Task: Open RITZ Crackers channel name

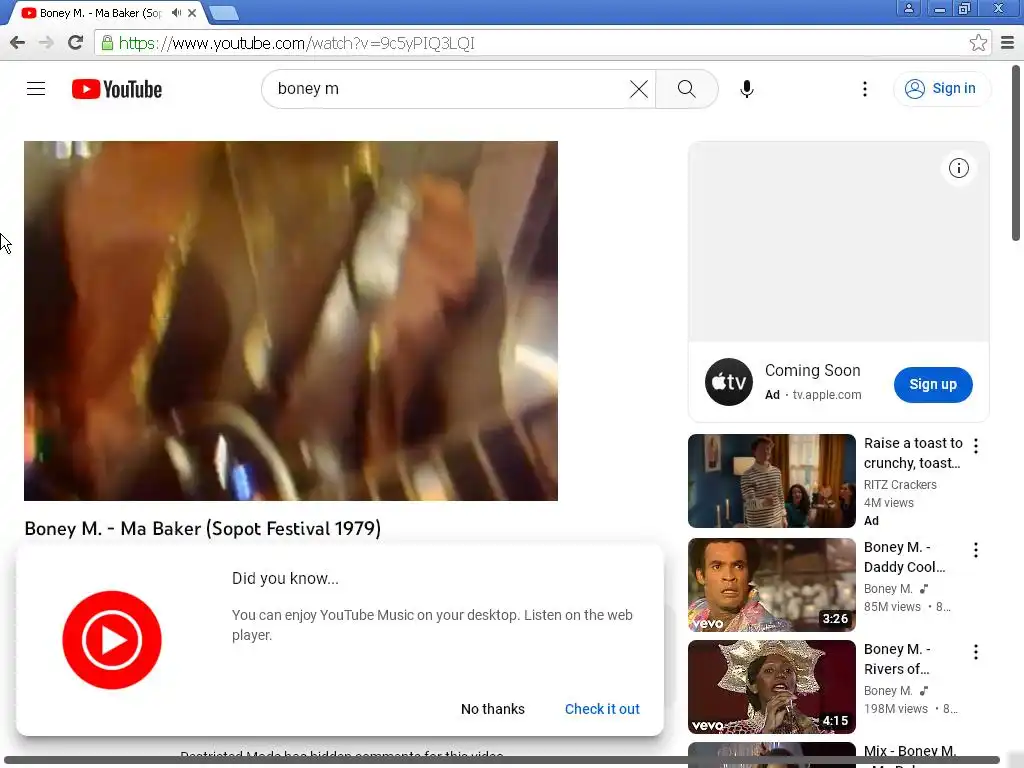Action: 900,485
